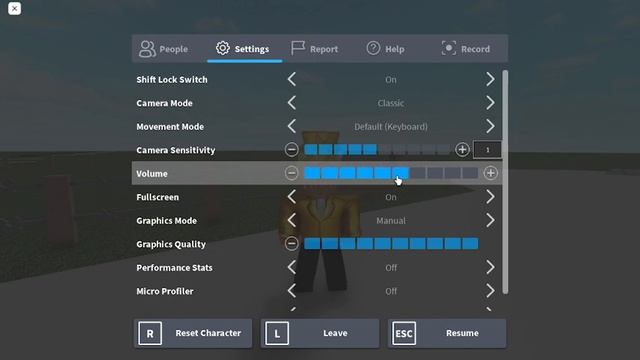Select previous Camera Mode option
Image resolution: width=640 pixels, height=360 pixels.
[291, 103]
